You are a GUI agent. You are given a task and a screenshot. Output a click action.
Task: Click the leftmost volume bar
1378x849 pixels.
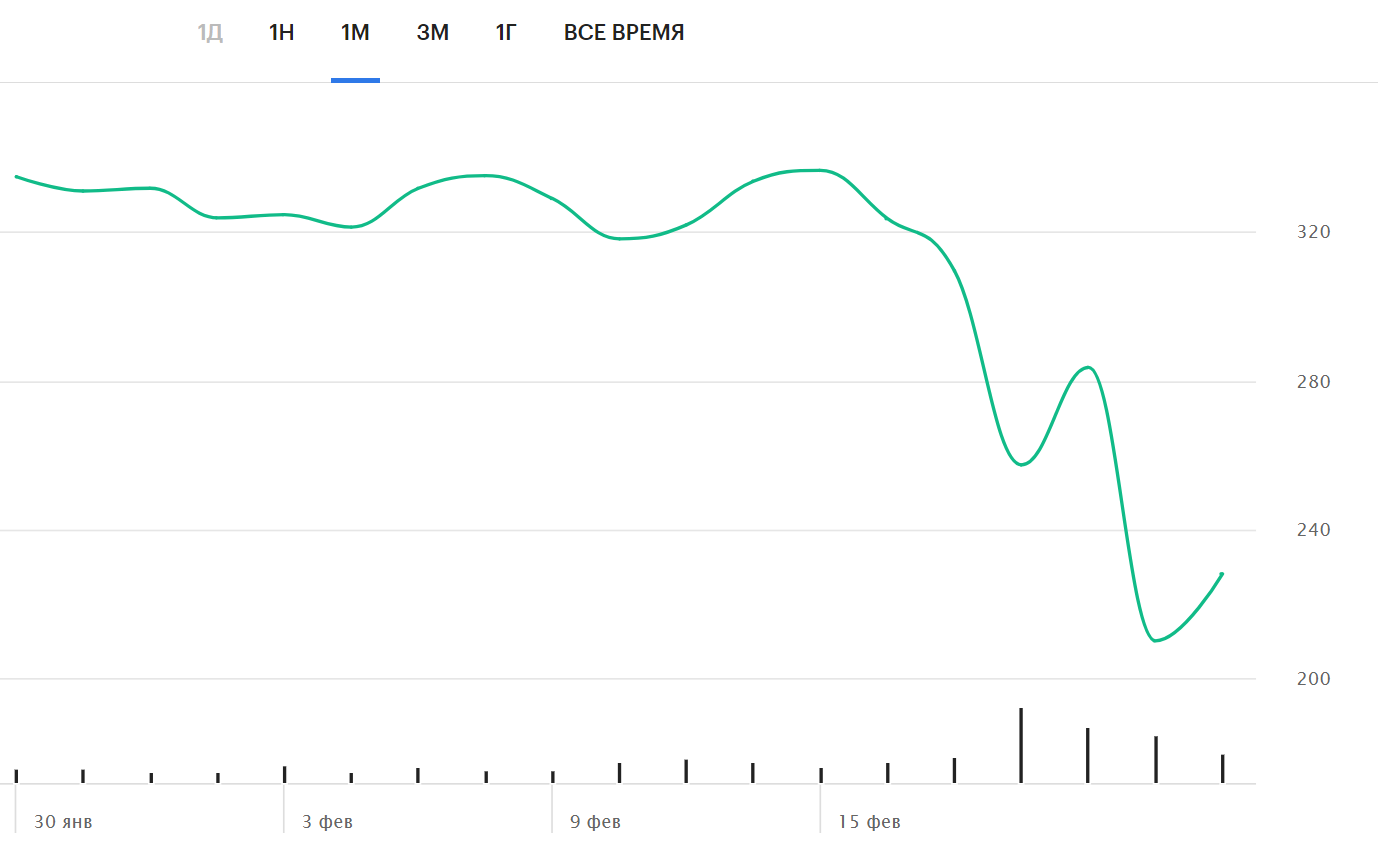pyautogui.click(x=16, y=775)
